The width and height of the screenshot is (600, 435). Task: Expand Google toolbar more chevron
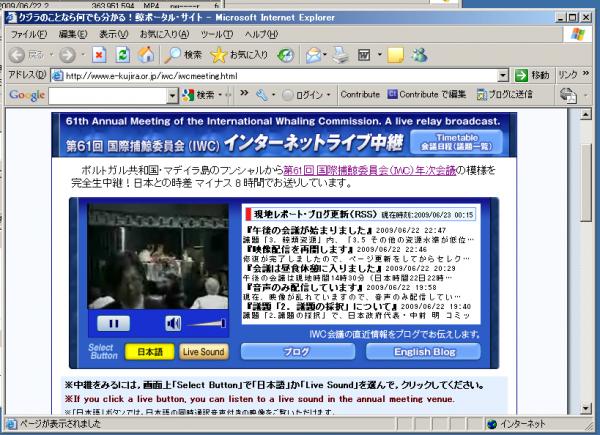coord(244,93)
